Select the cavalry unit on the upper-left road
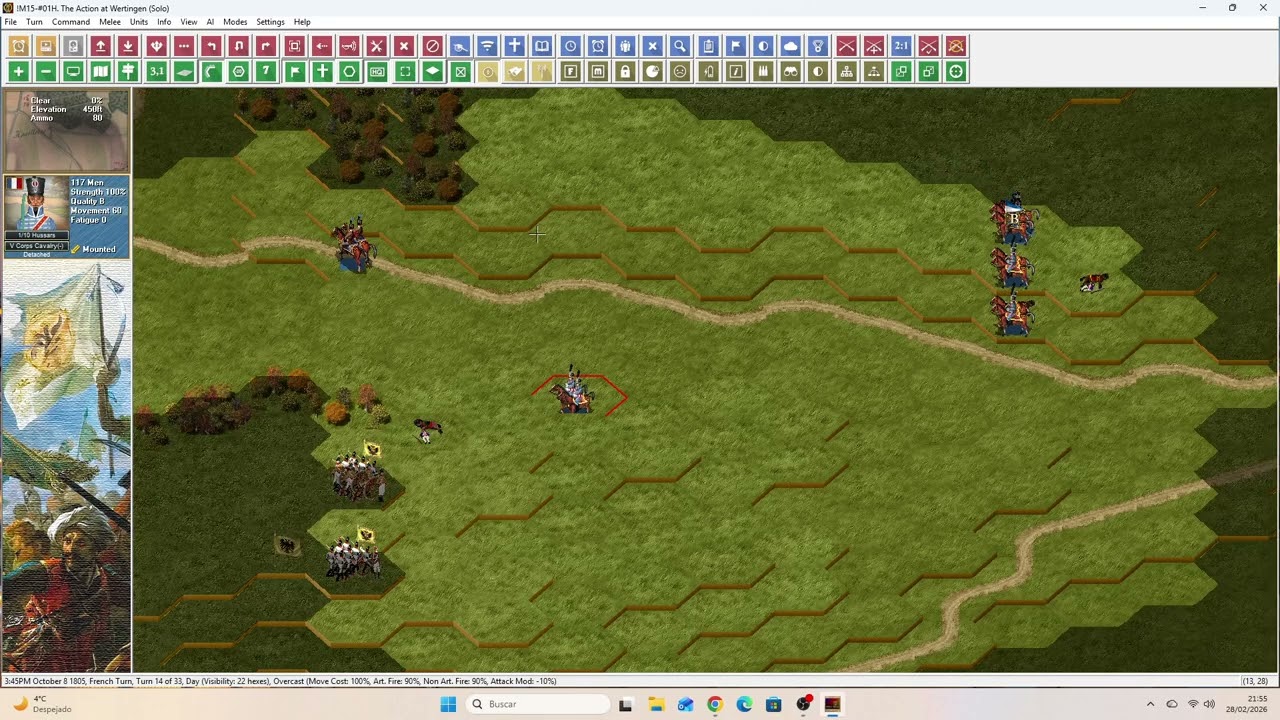 (353, 243)
